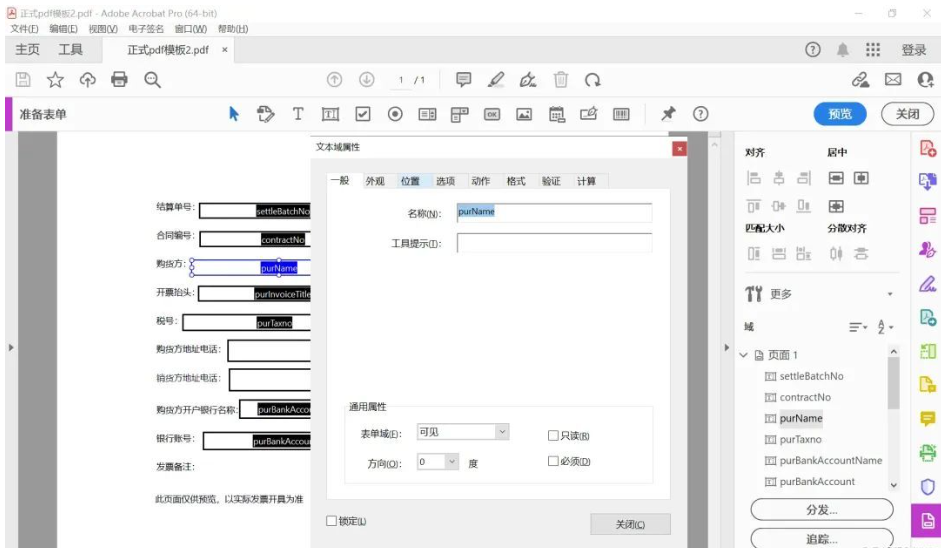The image size is (941, 548).
Task: Close the text field properties dialog
Action: [x=679, y=148]
